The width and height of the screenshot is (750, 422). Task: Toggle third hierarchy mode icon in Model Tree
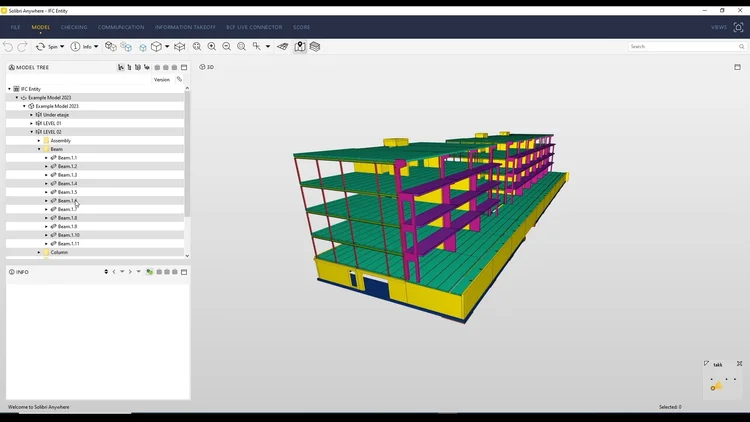click(138, 67)
